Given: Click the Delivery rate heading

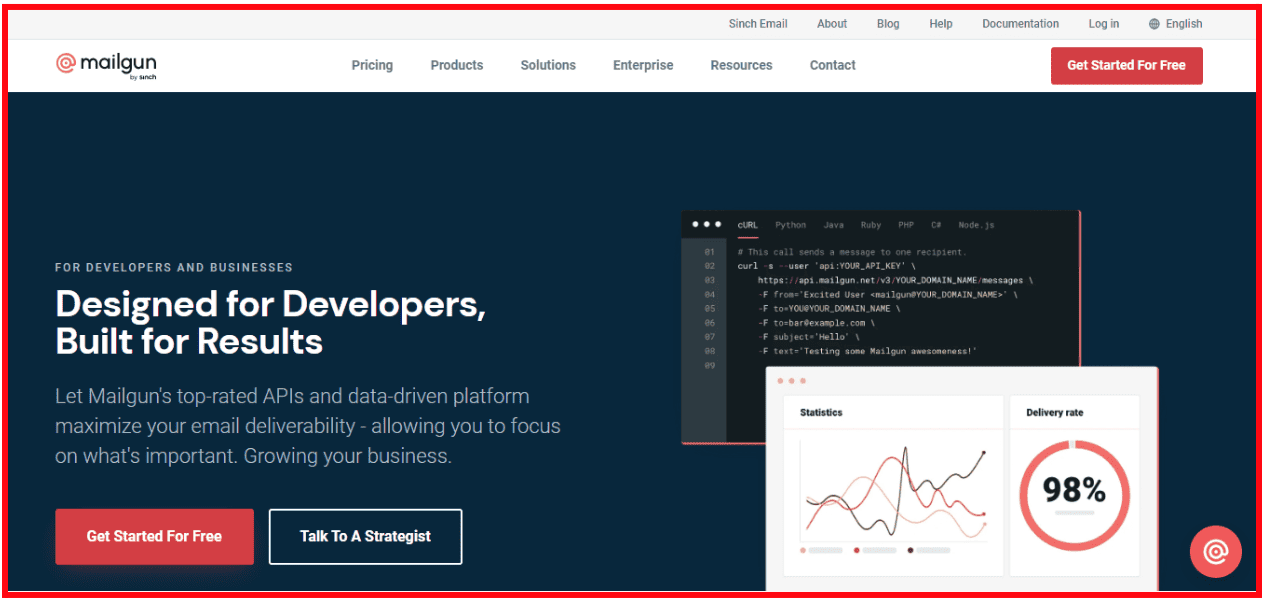Looking at the screenshot, I should (x=1054, y=412).
